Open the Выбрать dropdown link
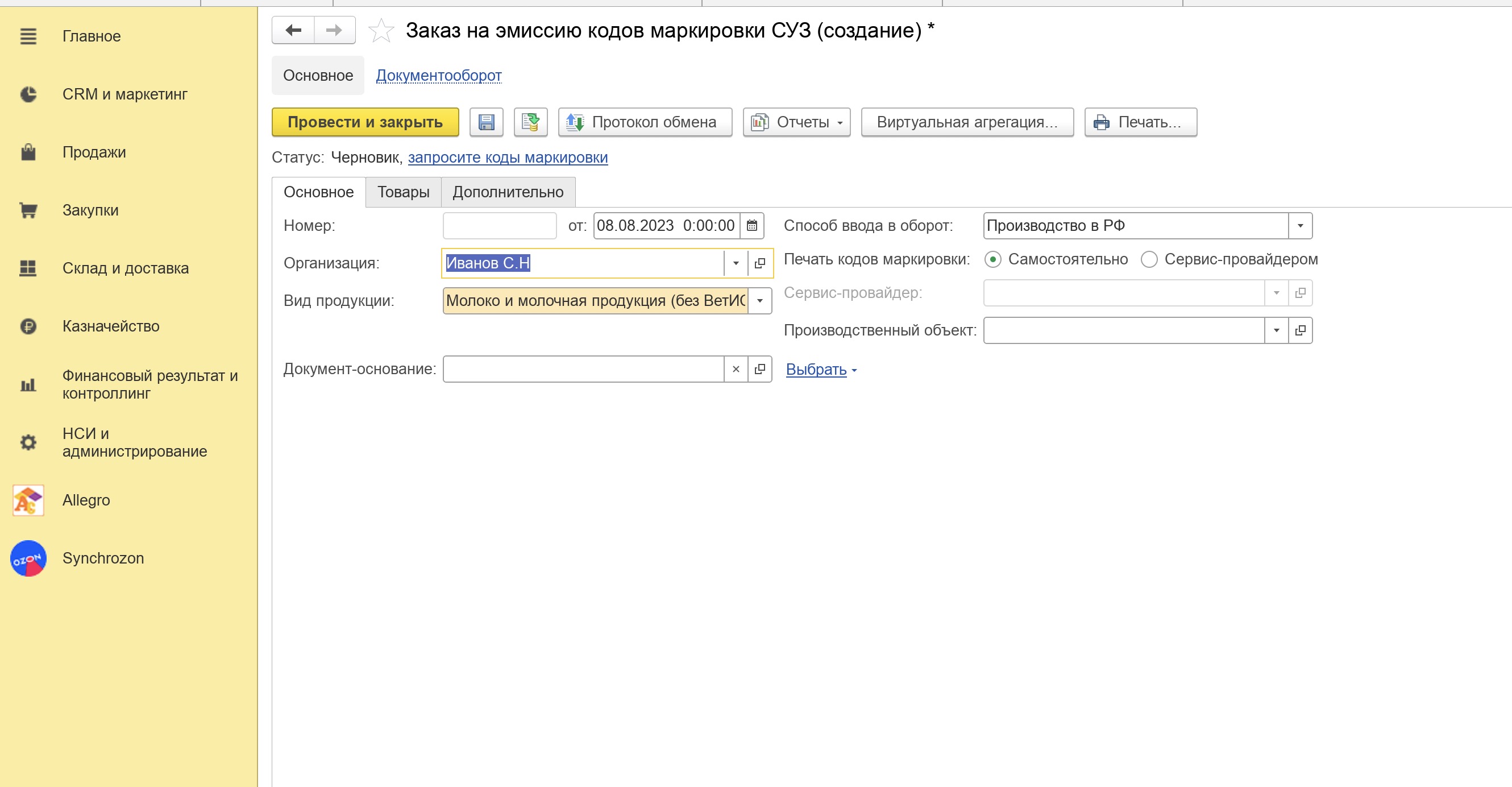The image size is (1512, 787). tap(821, 370)
